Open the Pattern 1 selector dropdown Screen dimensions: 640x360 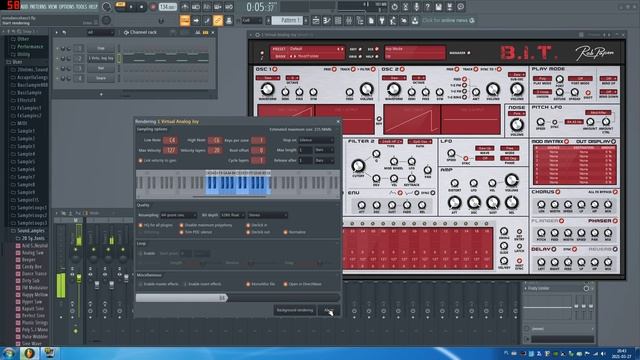tap(287, 20)
